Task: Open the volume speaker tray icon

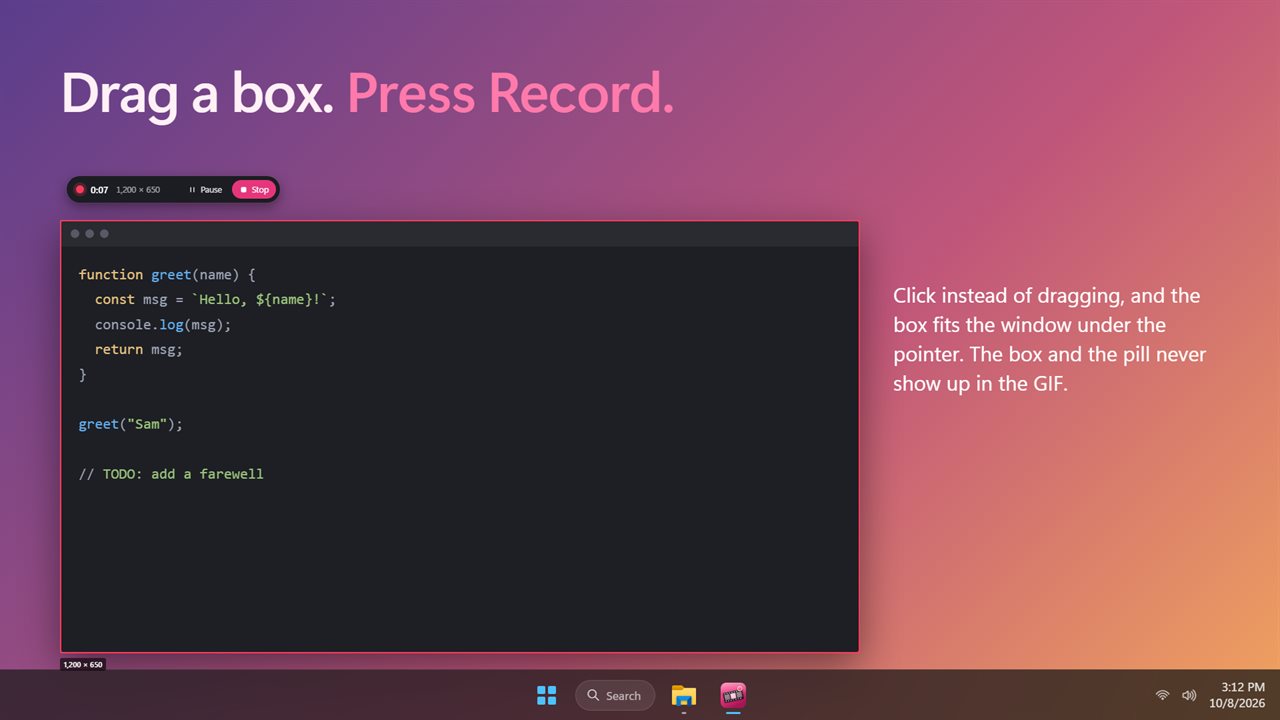Action: click(1189, 695)
